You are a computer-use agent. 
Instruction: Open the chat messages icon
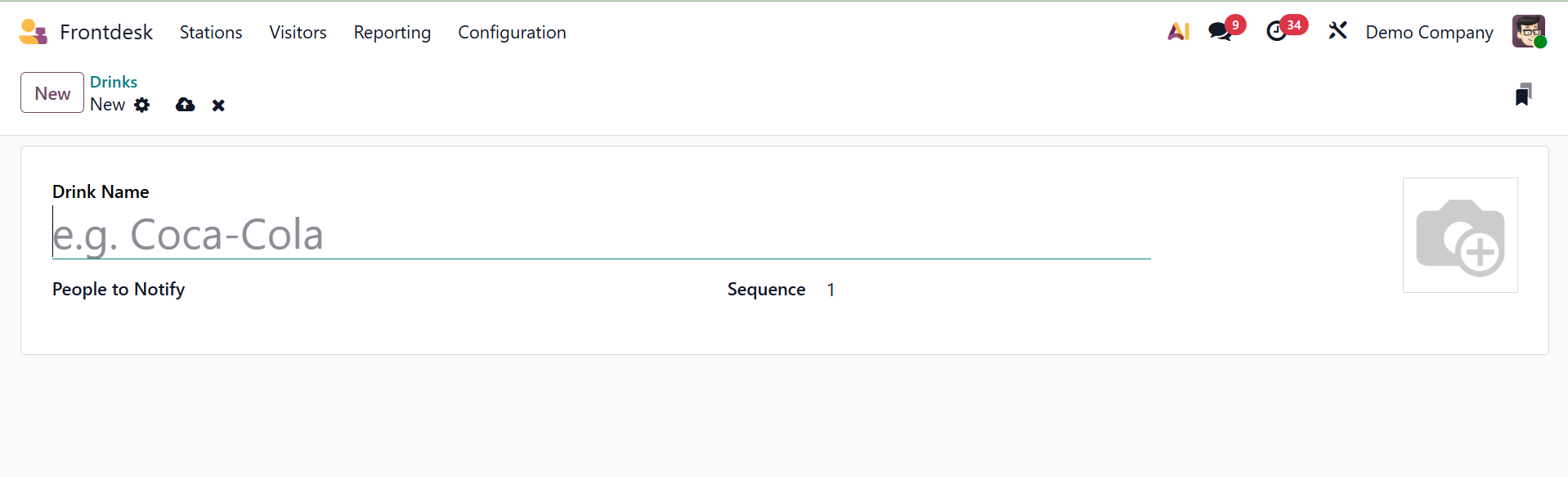(x=1220, y=32)
